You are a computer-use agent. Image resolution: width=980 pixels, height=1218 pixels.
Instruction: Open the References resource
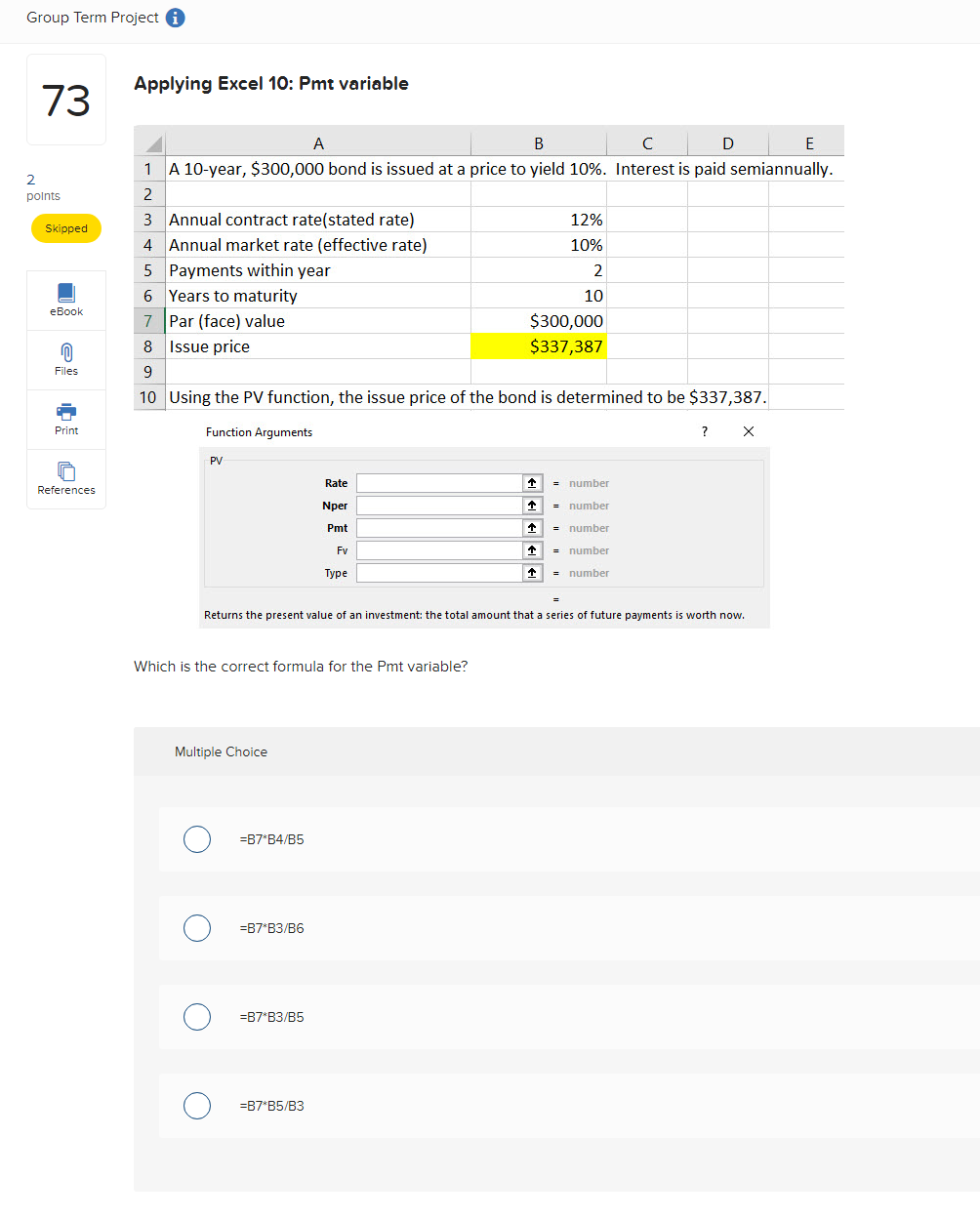coord(65,477)
